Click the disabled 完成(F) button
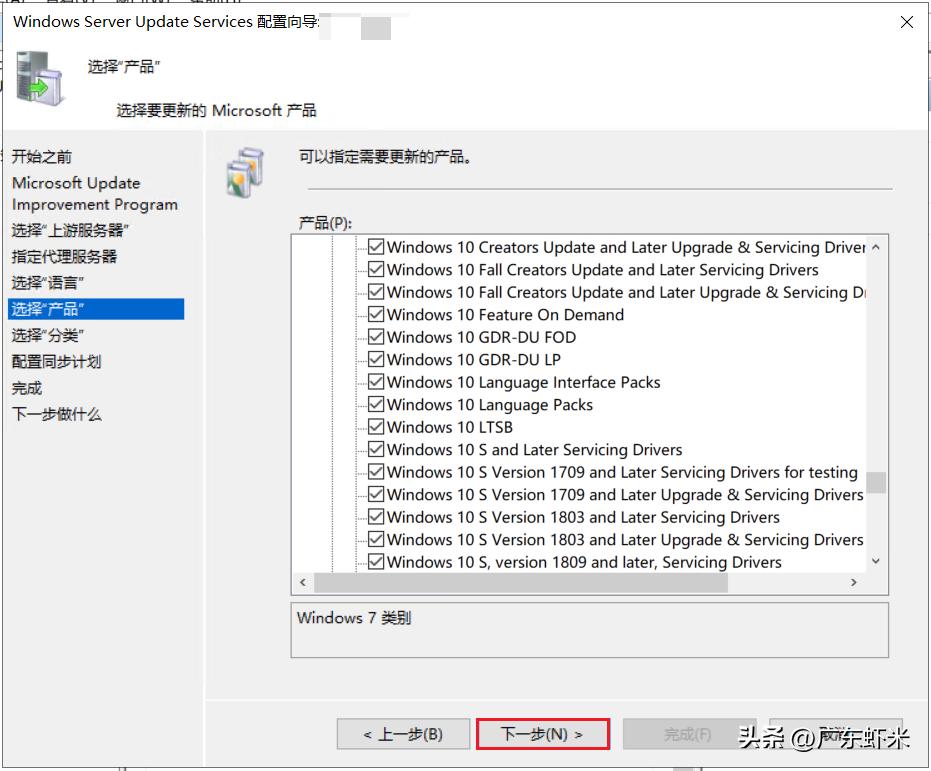The width and height of the screenshot is (931, 771). coord(688,734)
